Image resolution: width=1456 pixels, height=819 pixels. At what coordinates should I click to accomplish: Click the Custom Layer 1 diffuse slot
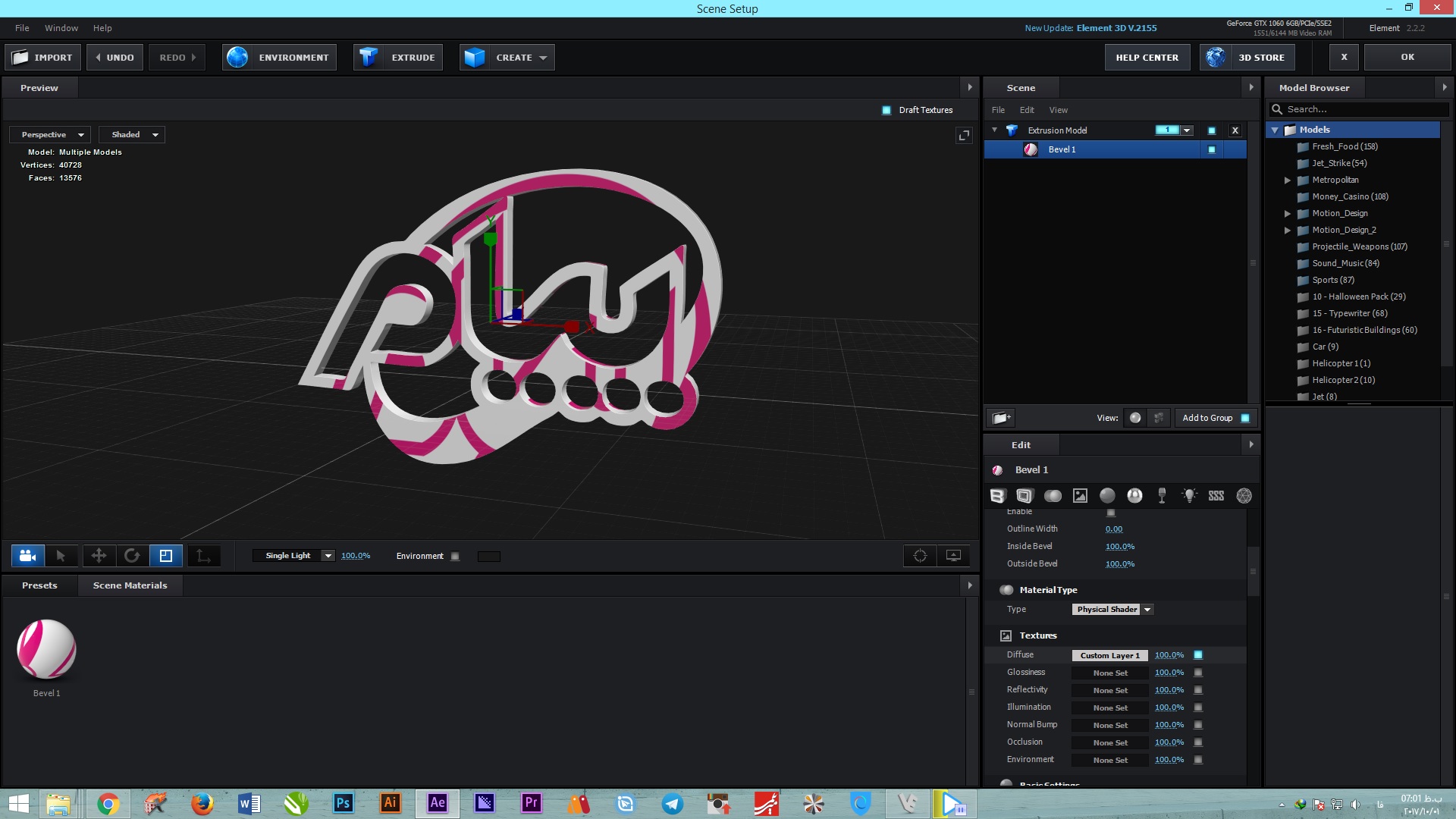[x=1110, y=655]
